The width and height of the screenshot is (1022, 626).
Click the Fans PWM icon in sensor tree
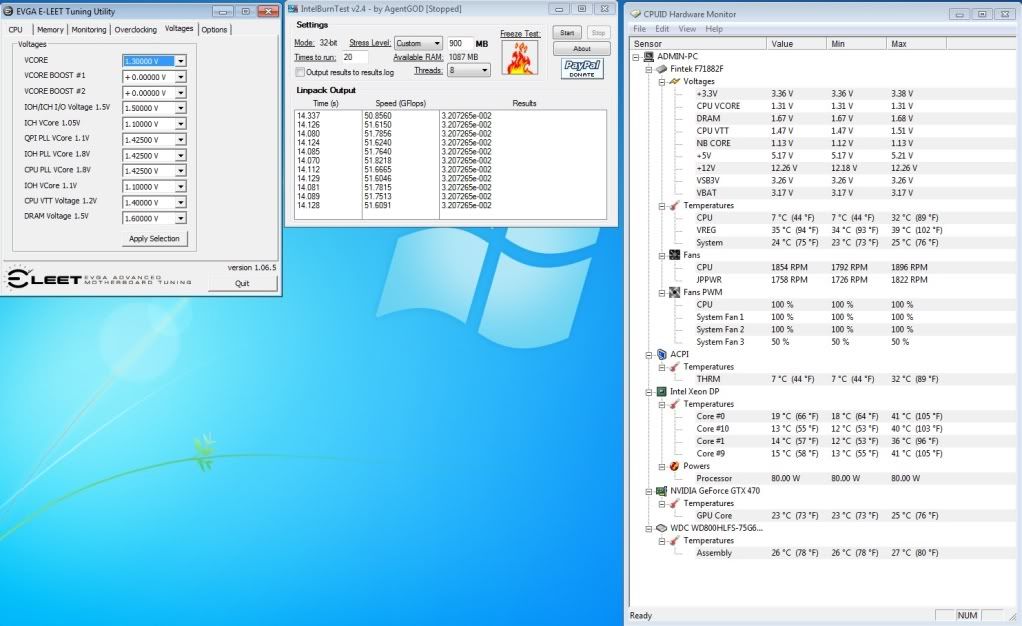(675, 292)
